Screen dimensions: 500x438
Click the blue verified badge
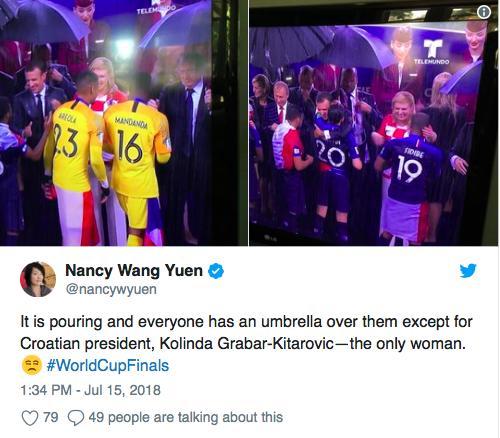216,271
